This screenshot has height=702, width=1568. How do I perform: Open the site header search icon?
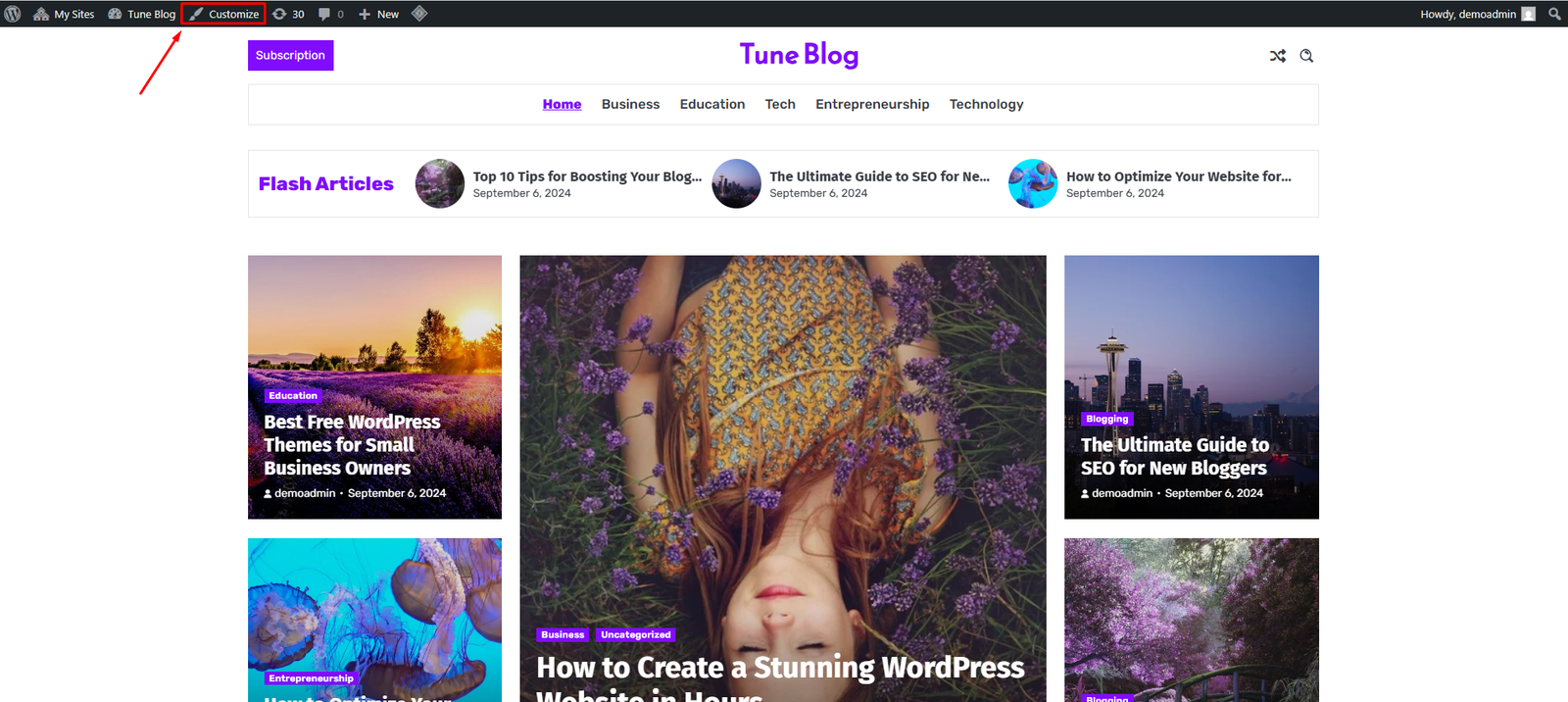pos(1306,56)
